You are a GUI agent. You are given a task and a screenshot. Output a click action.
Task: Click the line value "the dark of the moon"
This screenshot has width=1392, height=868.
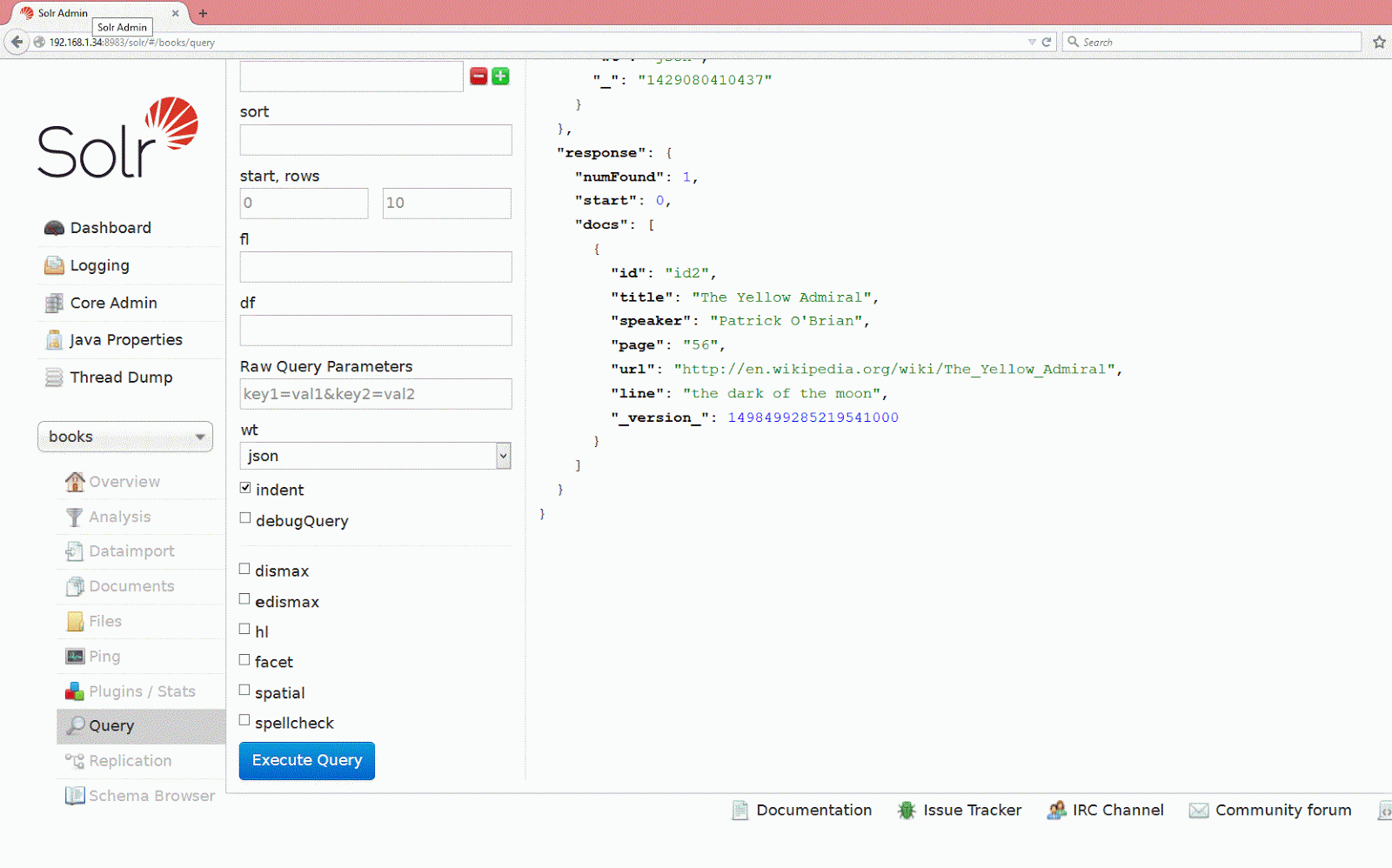coord(781,394)
